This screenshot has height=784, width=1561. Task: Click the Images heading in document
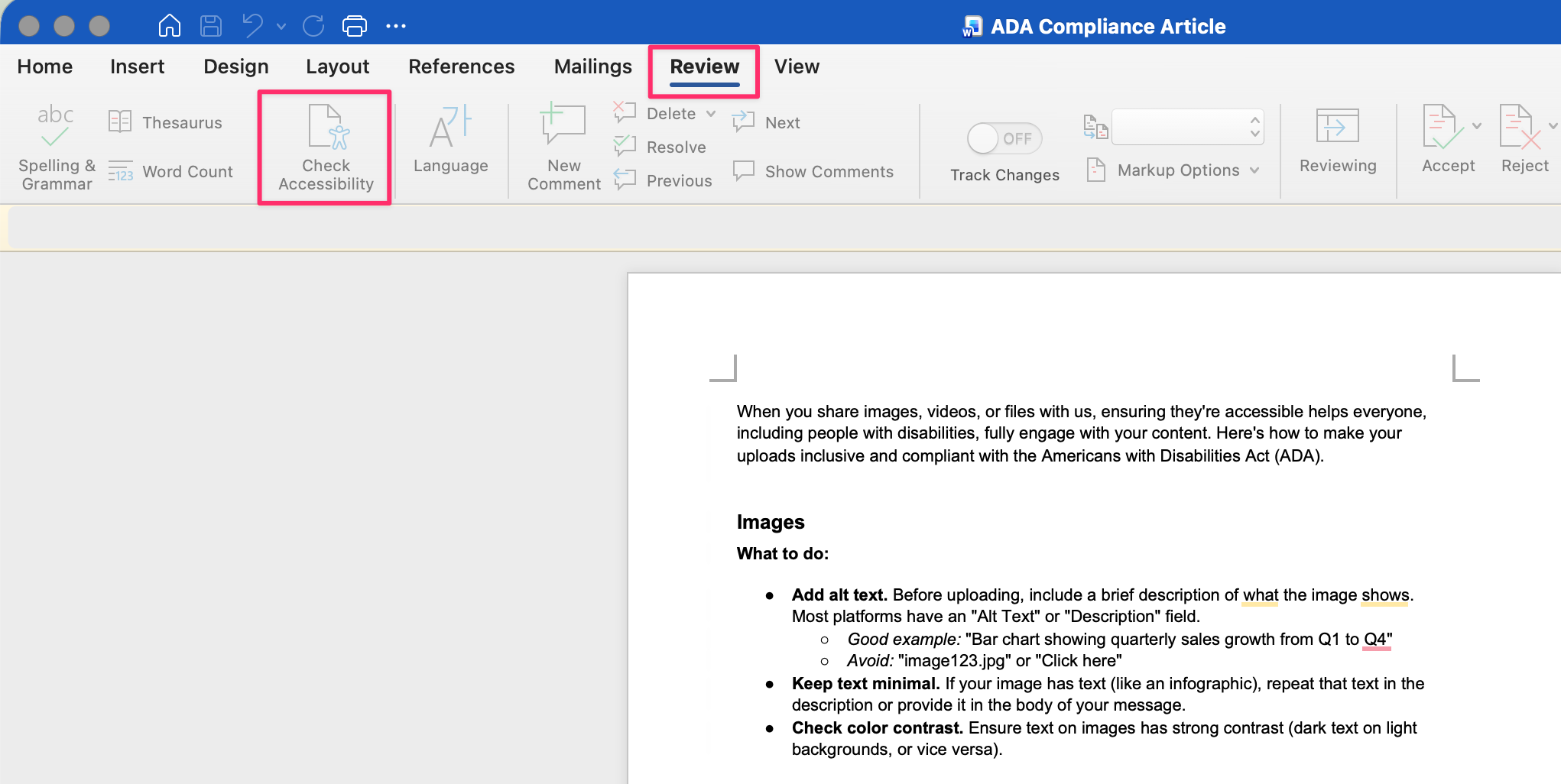tap(770, 522)
